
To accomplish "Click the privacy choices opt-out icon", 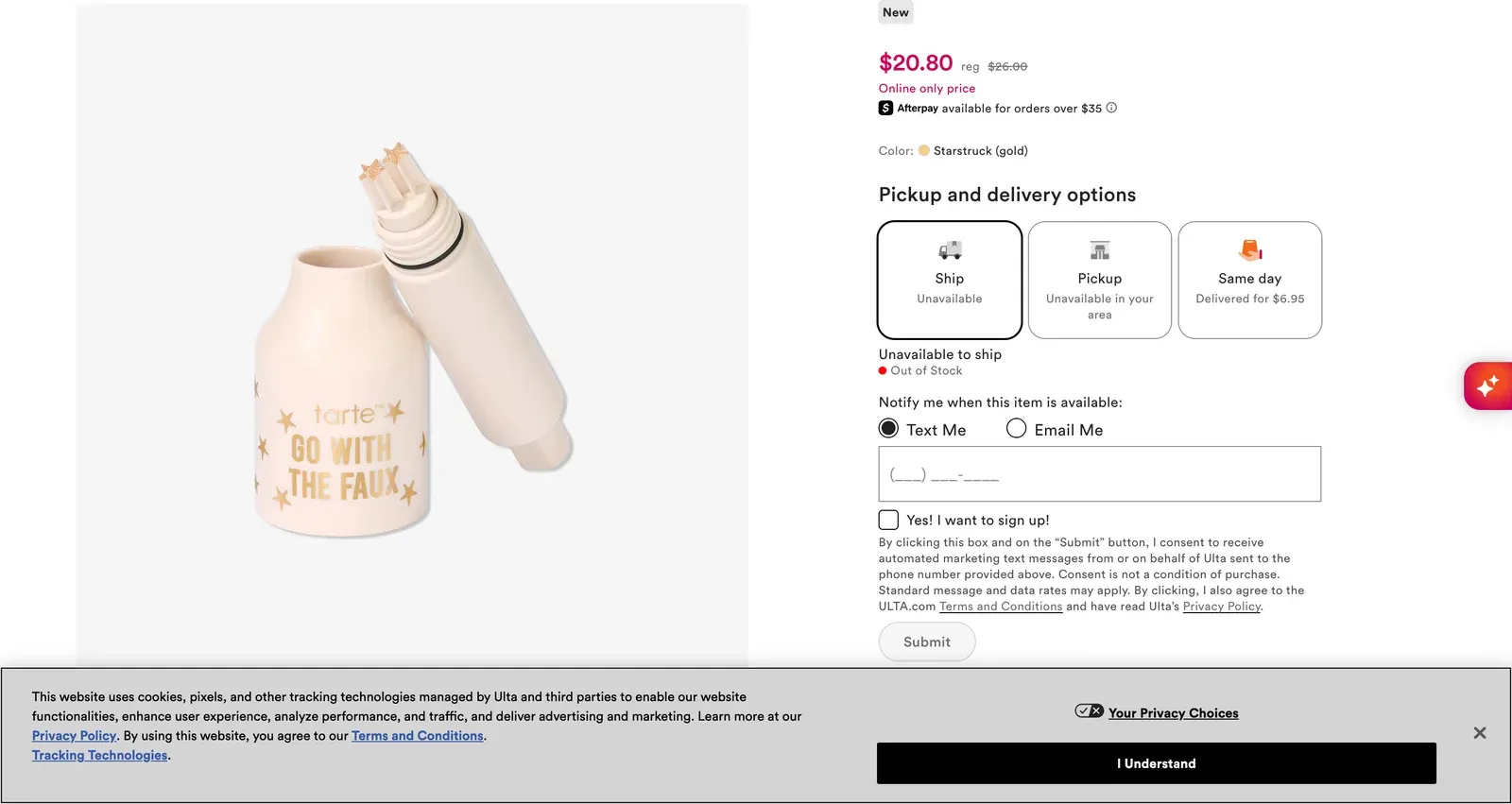I will (x=1088, y=710).
